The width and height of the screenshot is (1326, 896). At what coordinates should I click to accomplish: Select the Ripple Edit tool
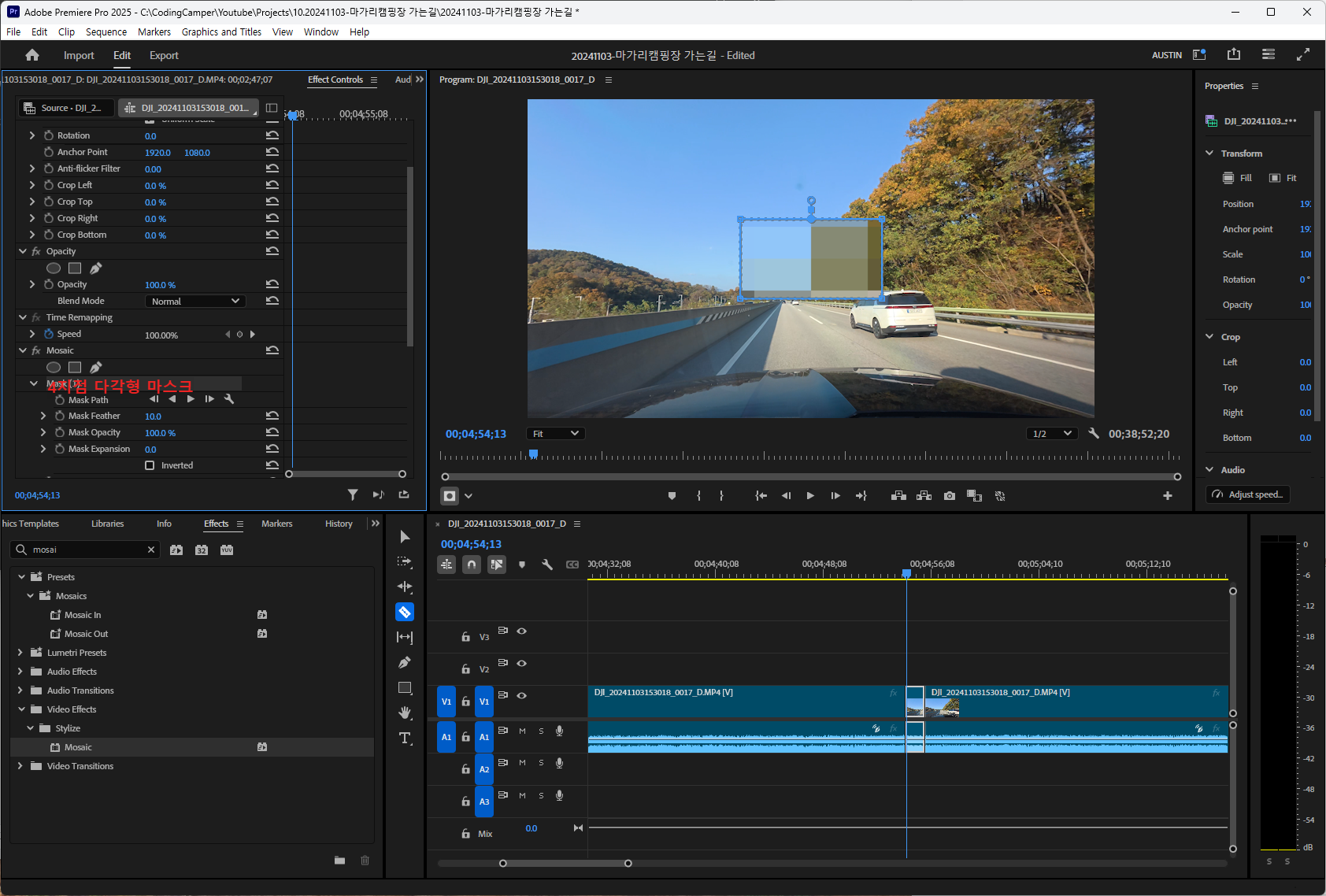pyautogui.click(x=405, y=587)
